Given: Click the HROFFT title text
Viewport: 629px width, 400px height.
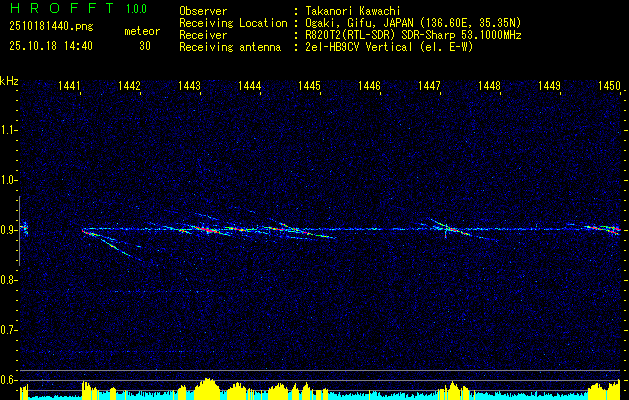Looking at the screenshot, I should click(62, 8).
